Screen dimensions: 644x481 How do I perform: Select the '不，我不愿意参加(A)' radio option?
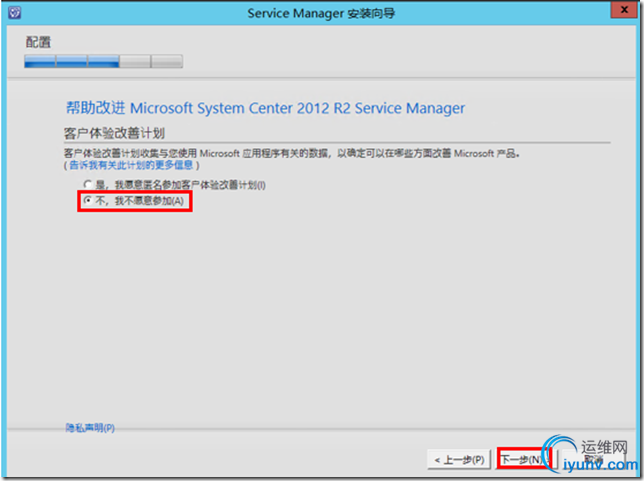tap(87, 201)
